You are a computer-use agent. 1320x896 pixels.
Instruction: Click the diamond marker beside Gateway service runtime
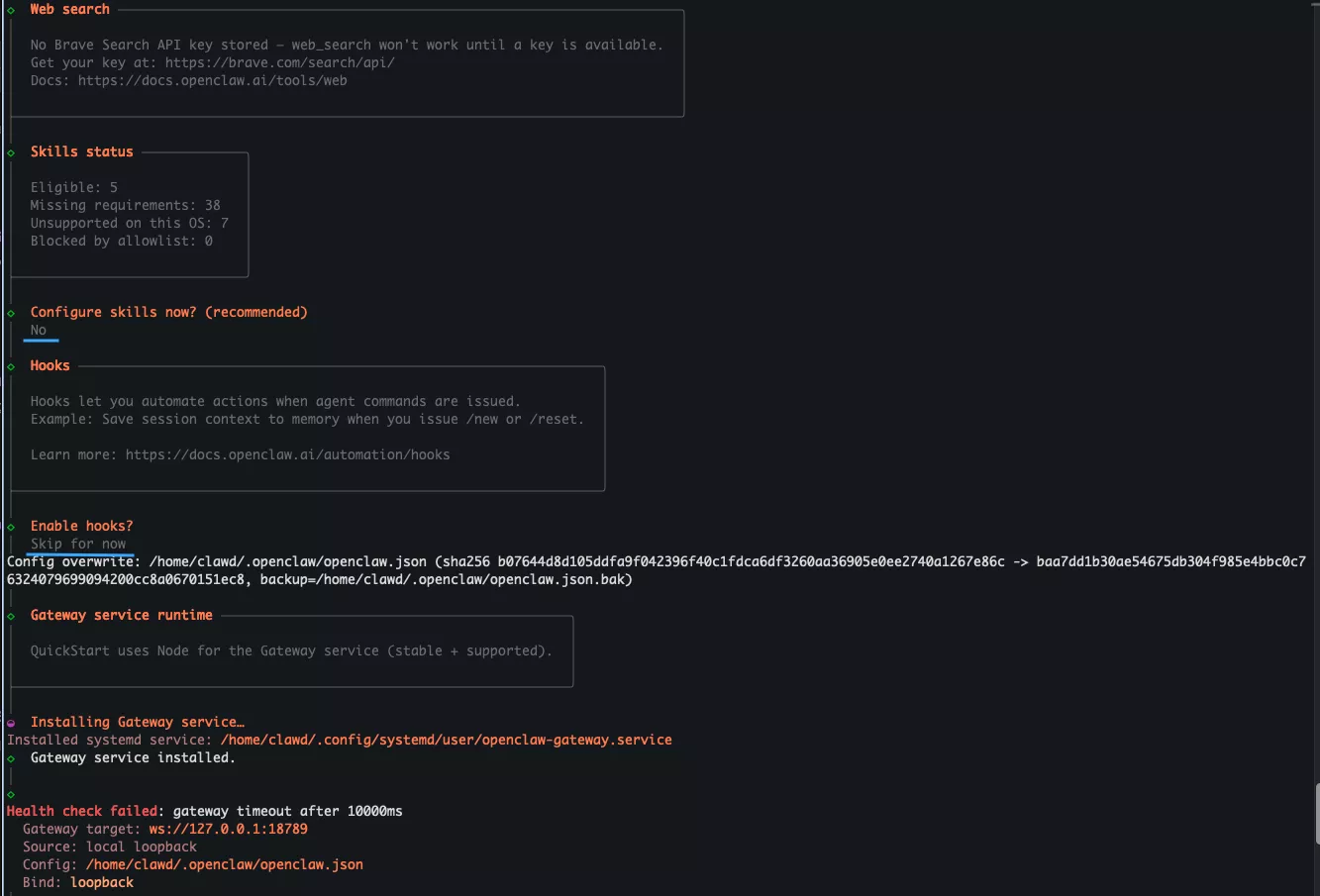tap(11, 616)
